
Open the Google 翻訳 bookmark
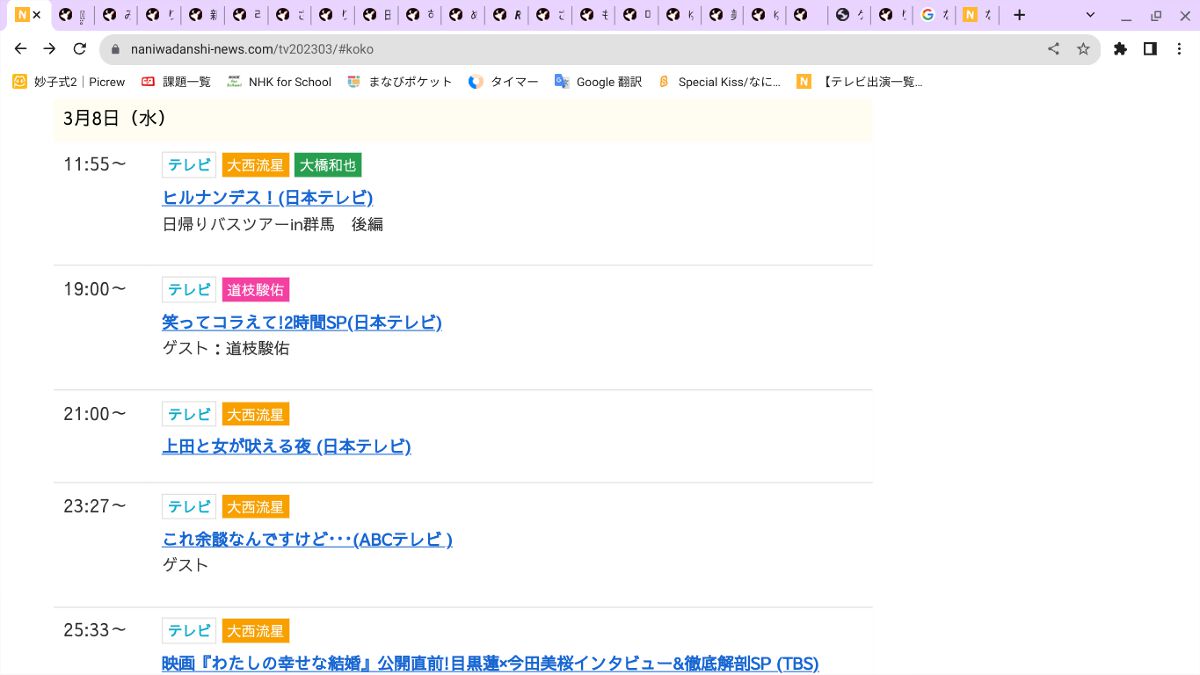pyautogui.click(x=597, y=81)
